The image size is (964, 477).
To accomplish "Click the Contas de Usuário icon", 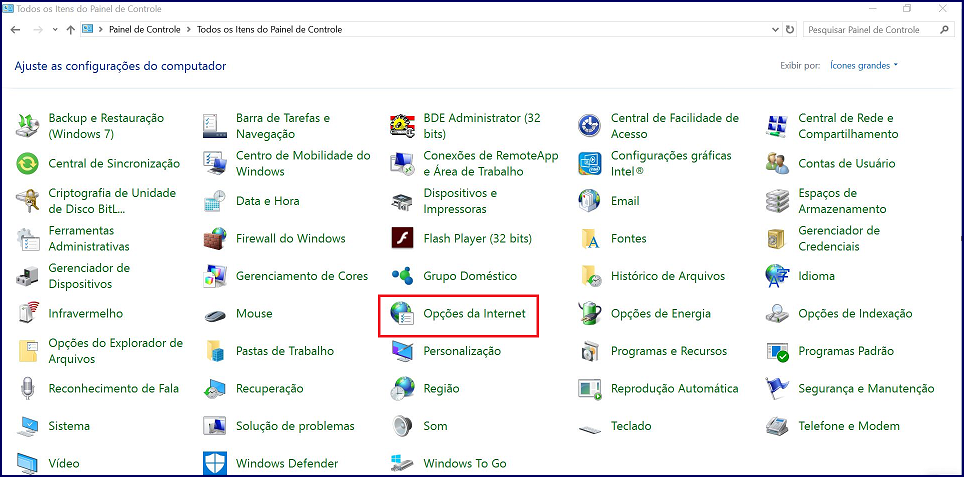I will coord(778,164).
